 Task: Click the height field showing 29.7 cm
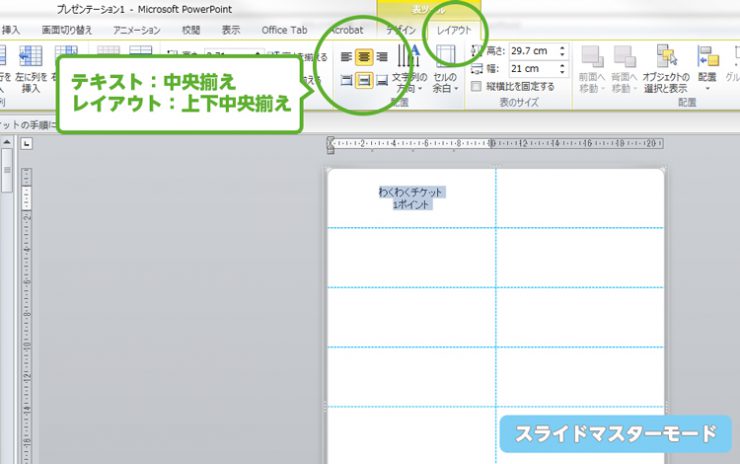(x=533, y=51)
